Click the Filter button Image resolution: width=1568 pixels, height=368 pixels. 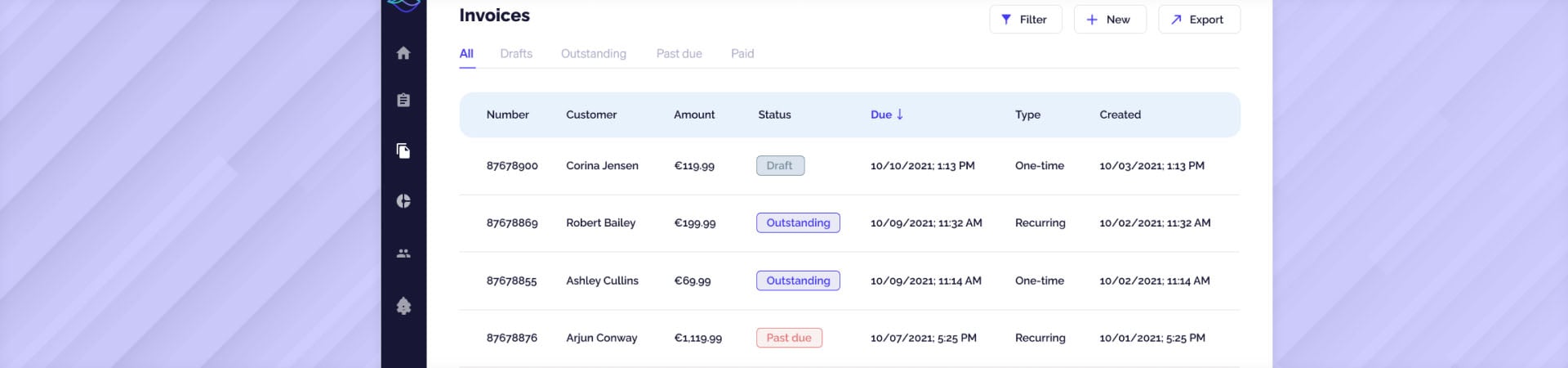pos(1025,20)
